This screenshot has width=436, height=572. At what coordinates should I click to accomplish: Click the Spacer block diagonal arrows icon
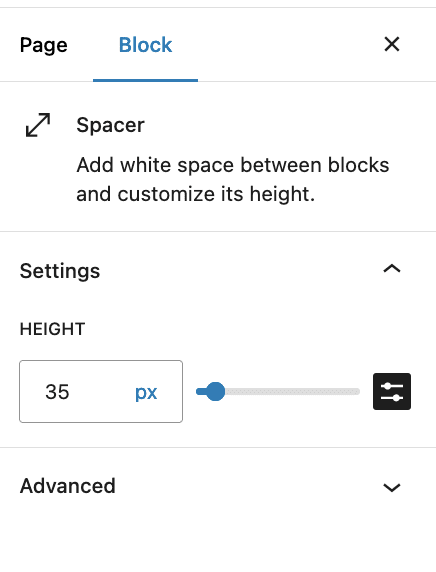click(38, 125)
